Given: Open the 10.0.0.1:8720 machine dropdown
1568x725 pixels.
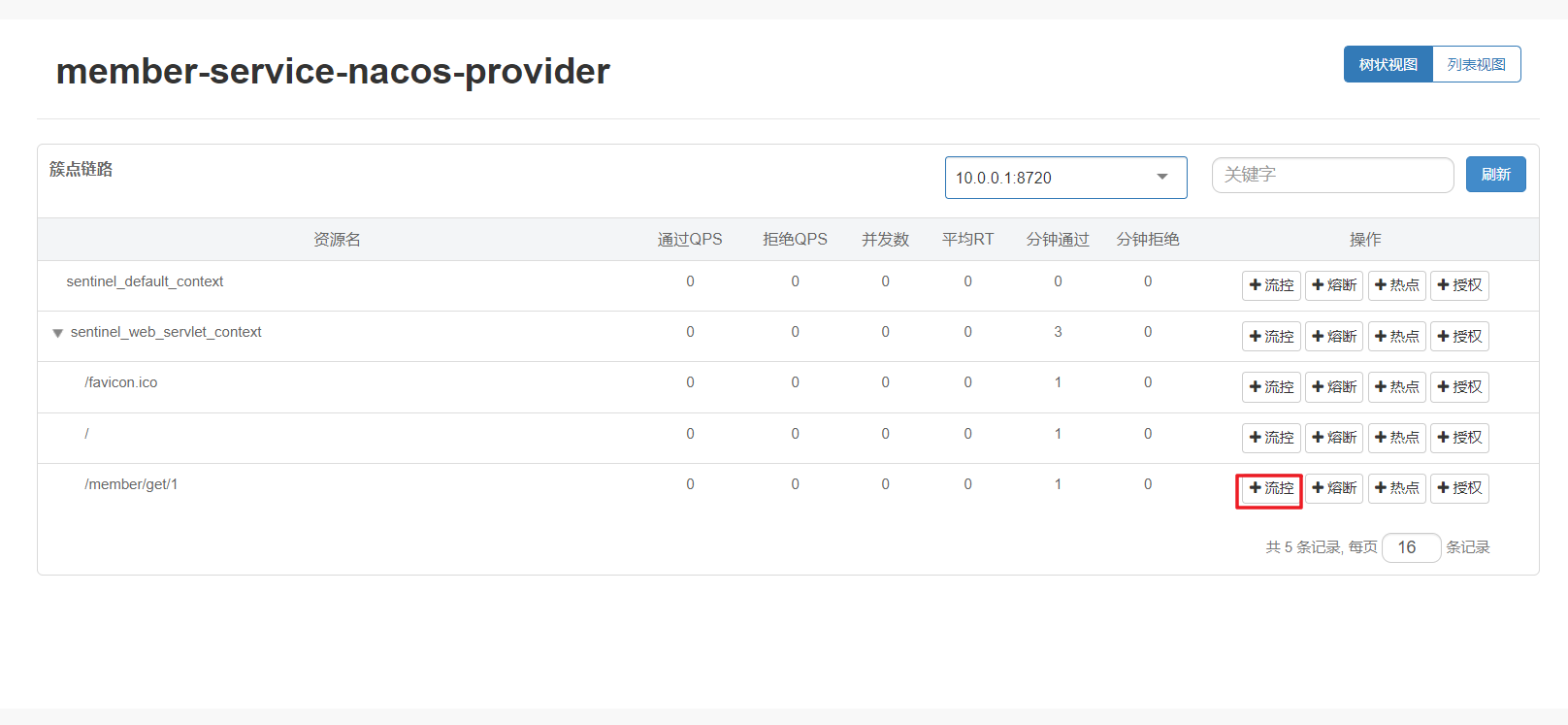Looking at the screenshot, I should point(1065,178).
